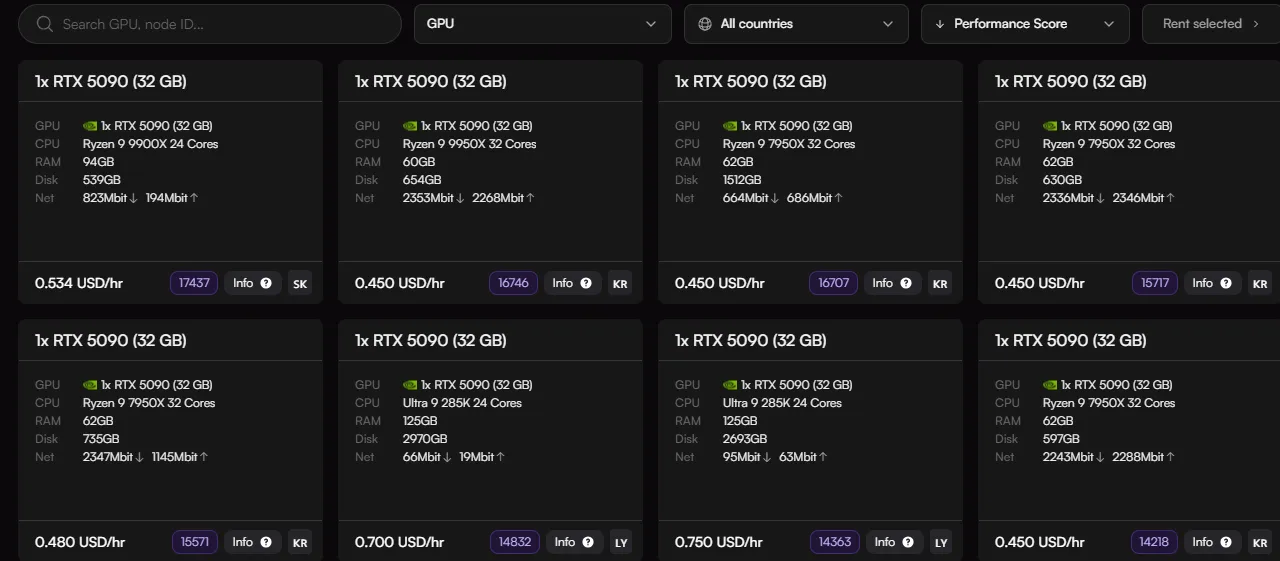Click the search magnifier icon
The image size is (1280, 561).
tap(44, 24)
